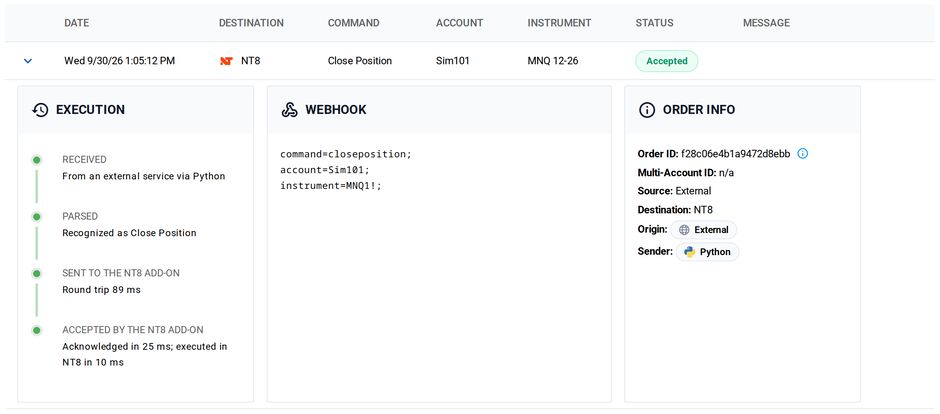Image resolution: width=940 pixels, height=414 pixels.
Task: Select the date Wed 9/30/26 1:05:12 PM
Action: coord(119,61)
